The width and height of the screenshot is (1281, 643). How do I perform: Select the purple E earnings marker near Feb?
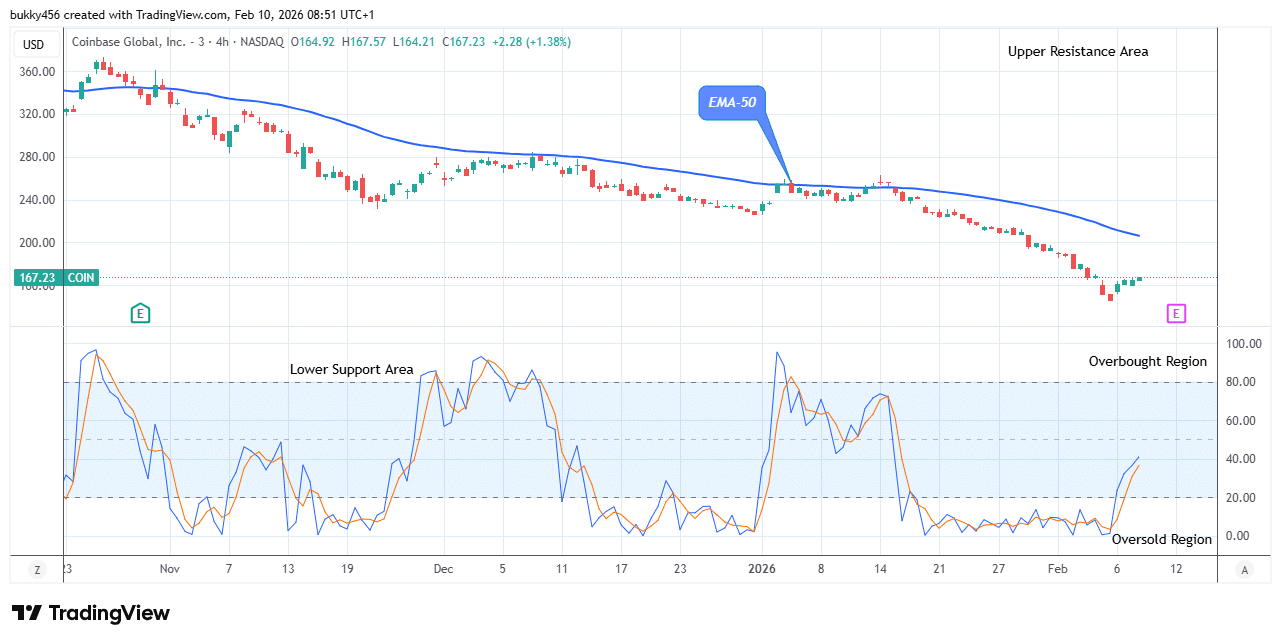[x=1176, y=314]
